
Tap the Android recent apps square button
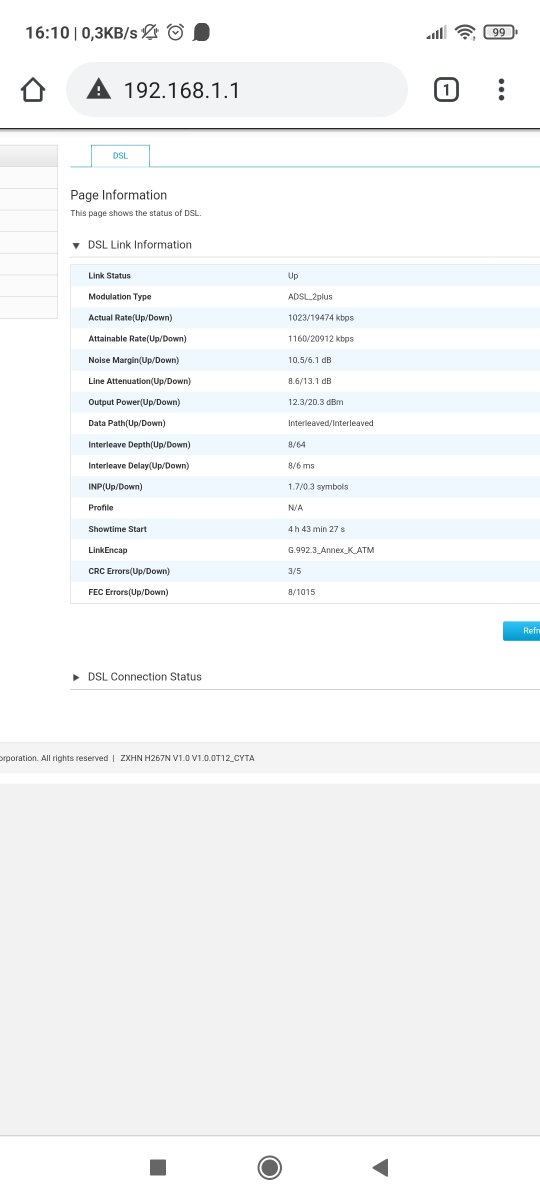tap(157, 1167)
